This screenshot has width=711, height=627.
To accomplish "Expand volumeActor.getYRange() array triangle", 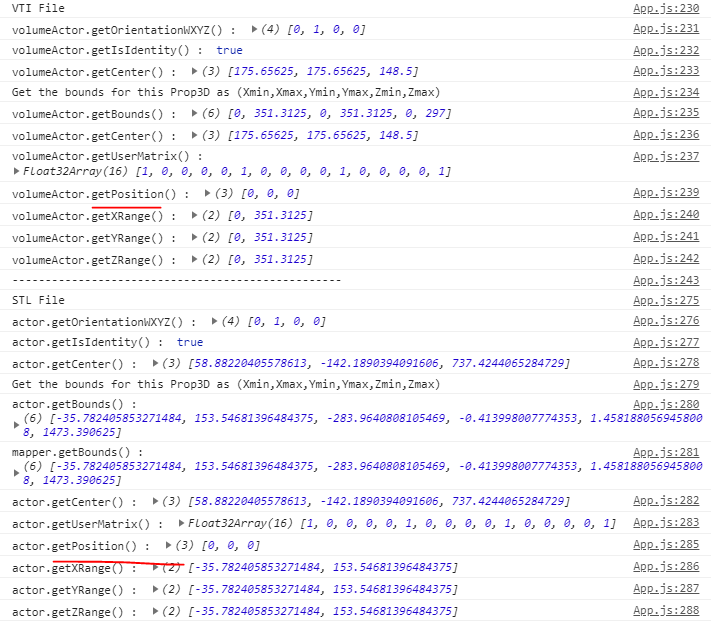I will 195,237.
